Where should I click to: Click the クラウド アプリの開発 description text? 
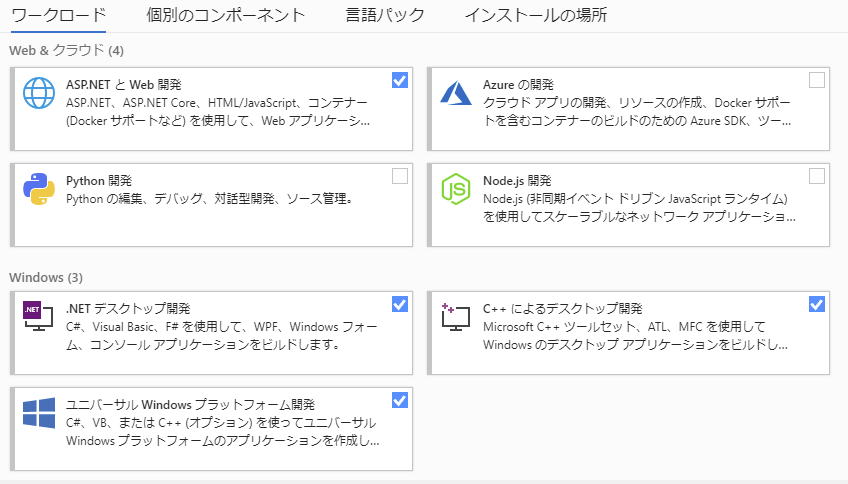pyautogui.click(x=637, y=112)
